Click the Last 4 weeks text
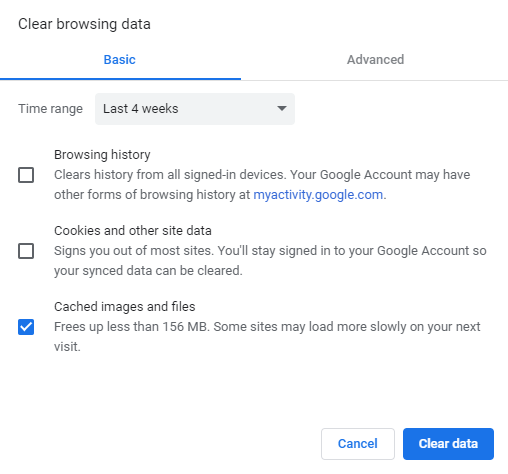Viewport: 508px width, 474px height. tap(141, 109)
